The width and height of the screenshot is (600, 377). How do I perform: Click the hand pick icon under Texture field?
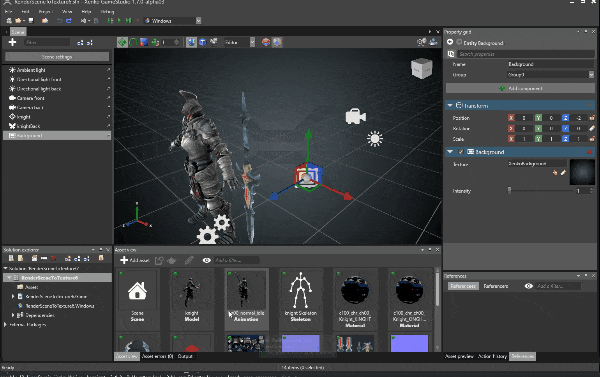(x=555, y=173)
